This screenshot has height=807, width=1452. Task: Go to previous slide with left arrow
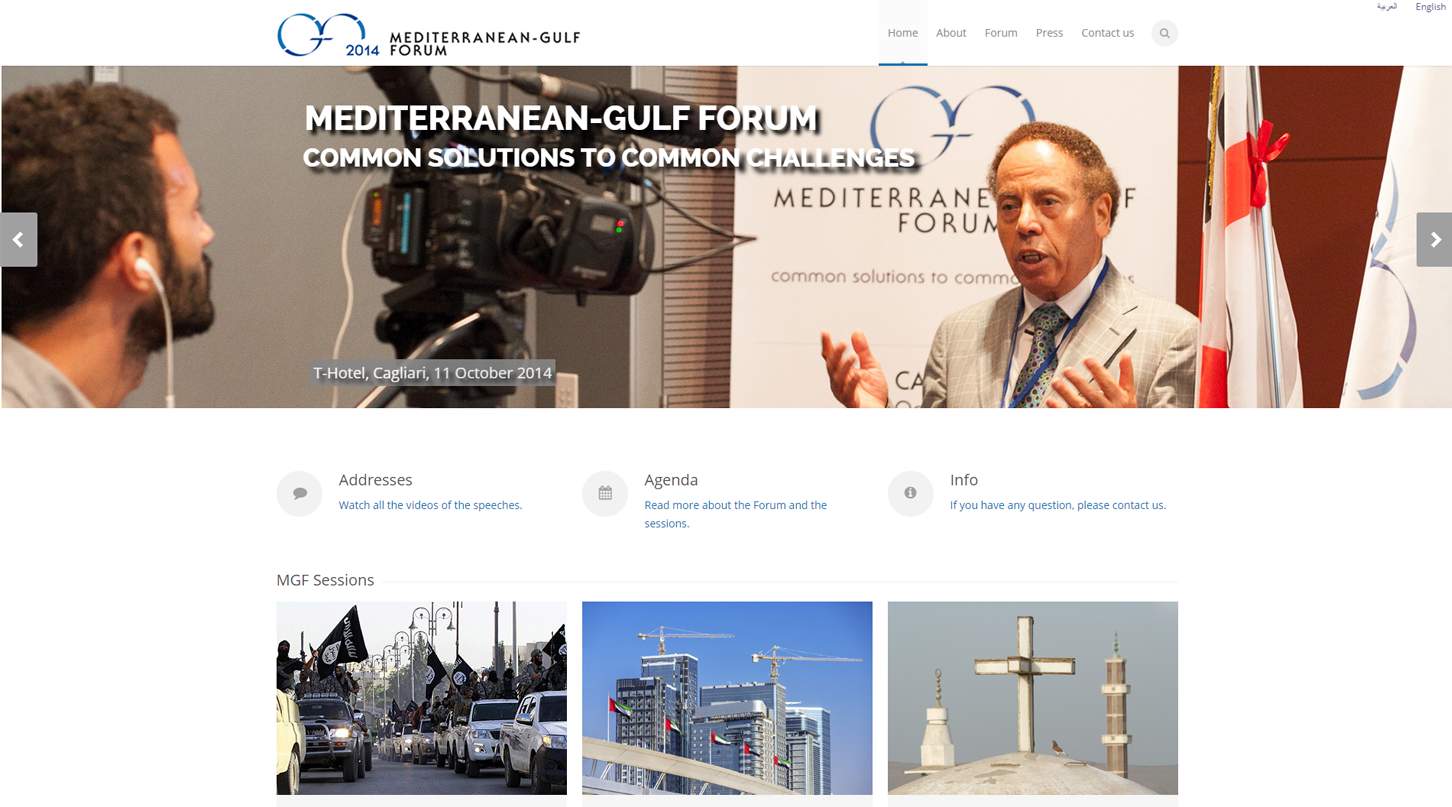pyautogui.click(x=19, y=240)
